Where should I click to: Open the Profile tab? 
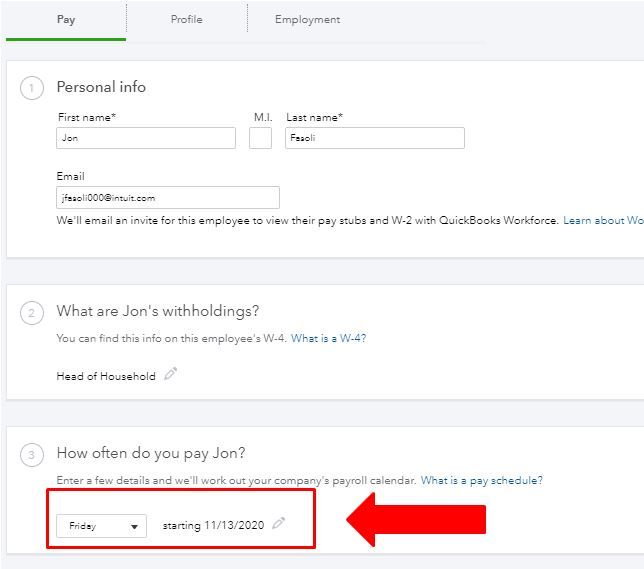186,20
